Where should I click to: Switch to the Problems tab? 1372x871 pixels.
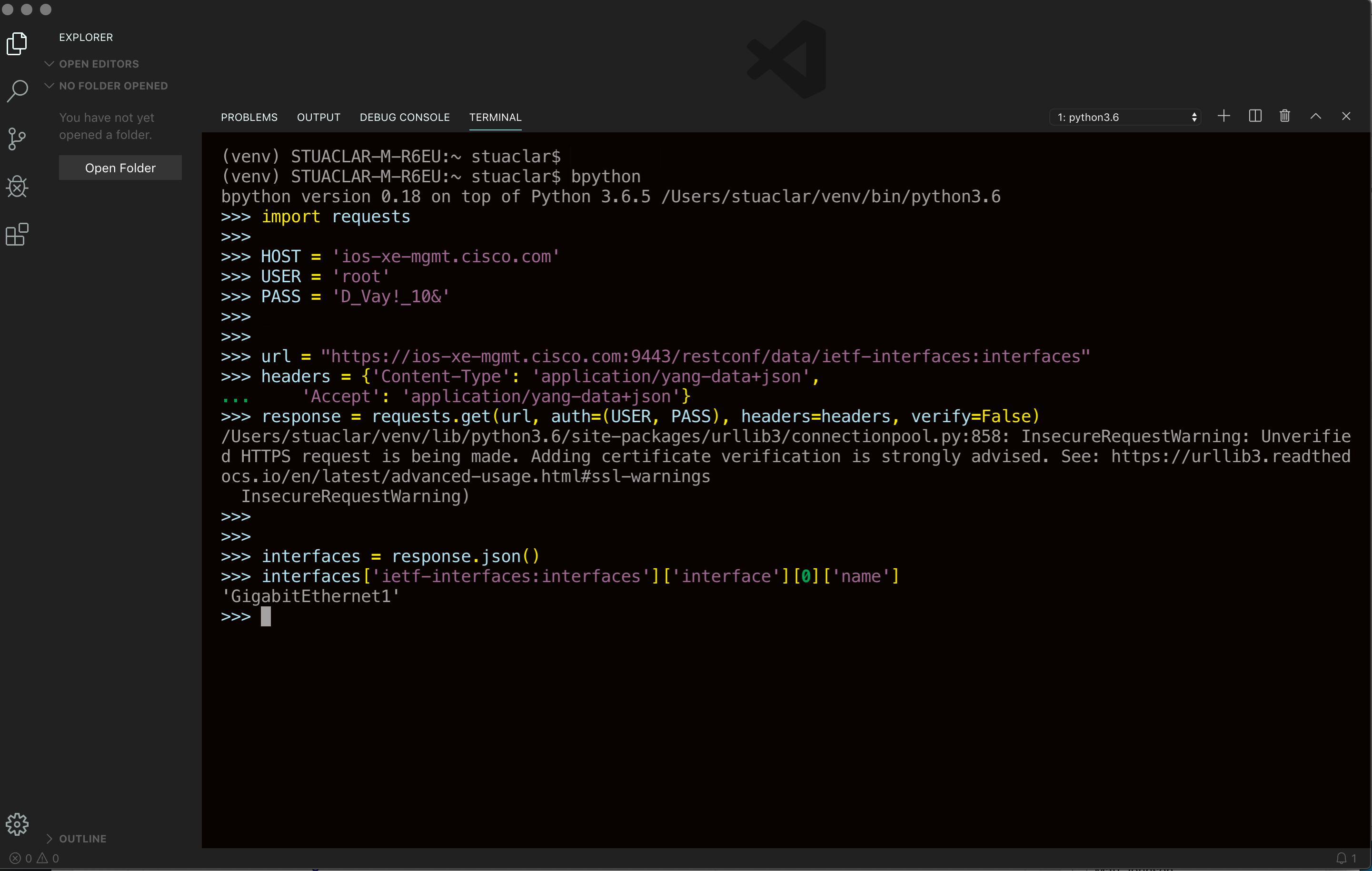point(249,118)
